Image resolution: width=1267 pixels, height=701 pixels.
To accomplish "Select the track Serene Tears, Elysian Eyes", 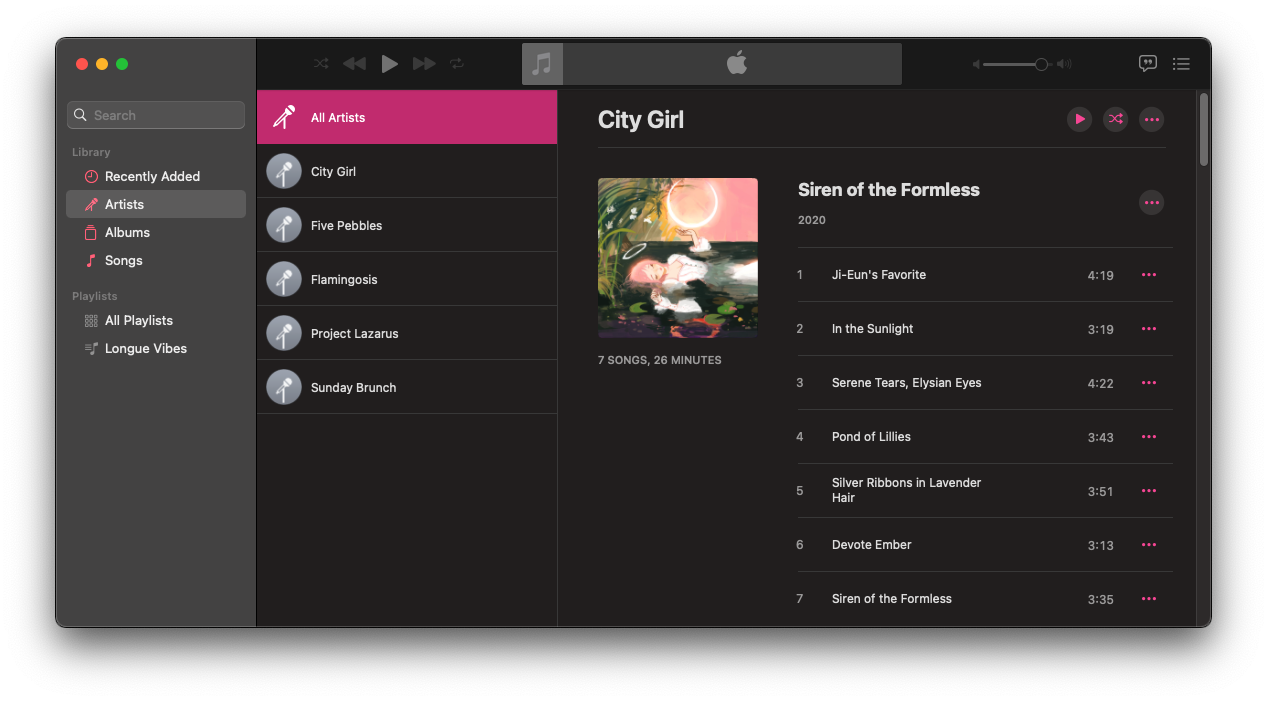I will [x=985, y=383].
